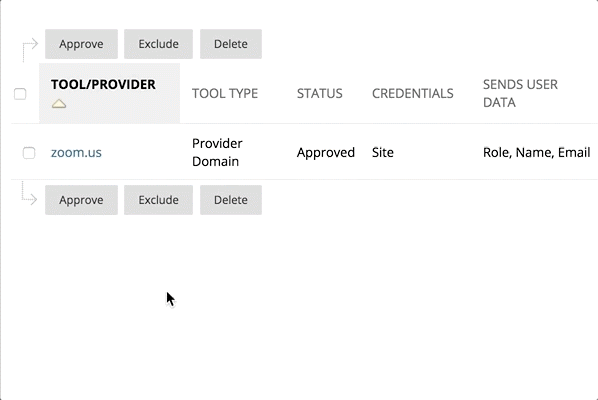Click the top Delete button
The height and width of the screenshot is (400, 598).
(x=231, y=44)
